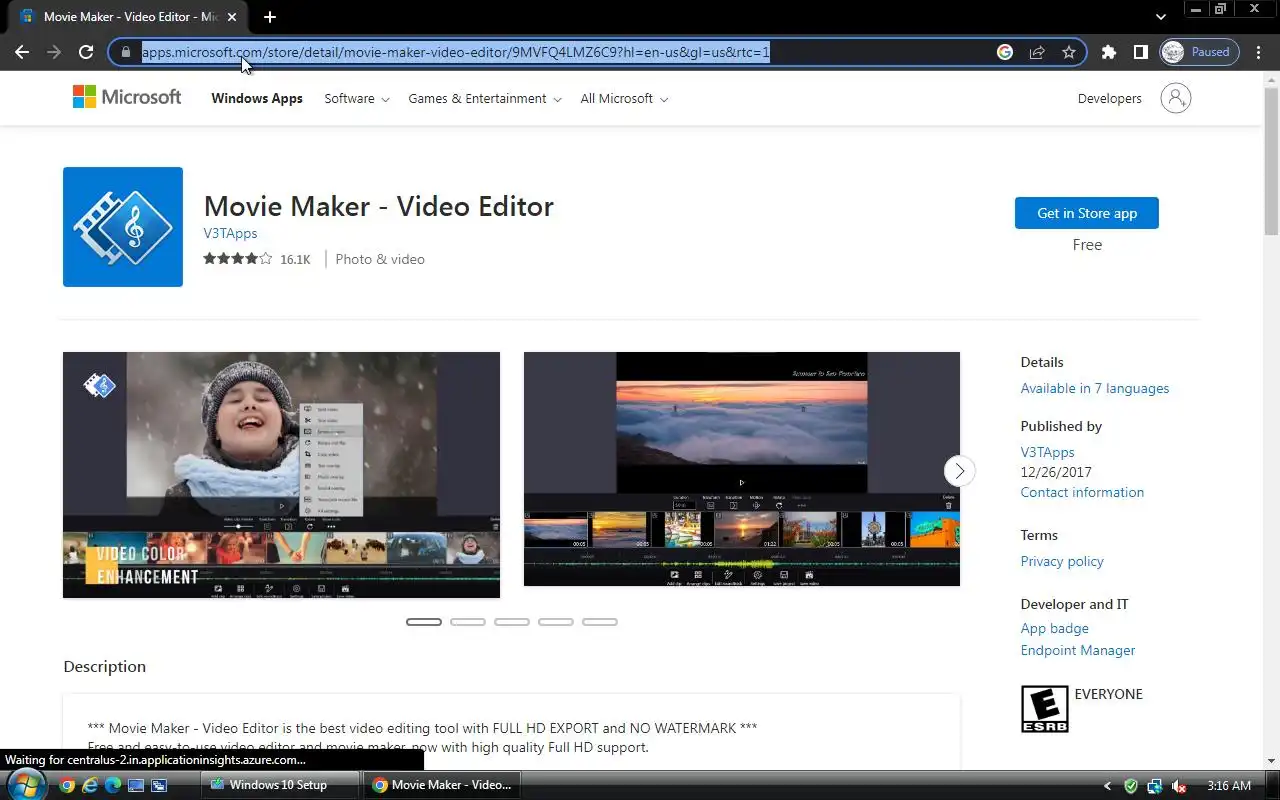Viewport: 1280px width, 800px height.
Task: Go to Windows Apps
Action: (x=257, y=98)
